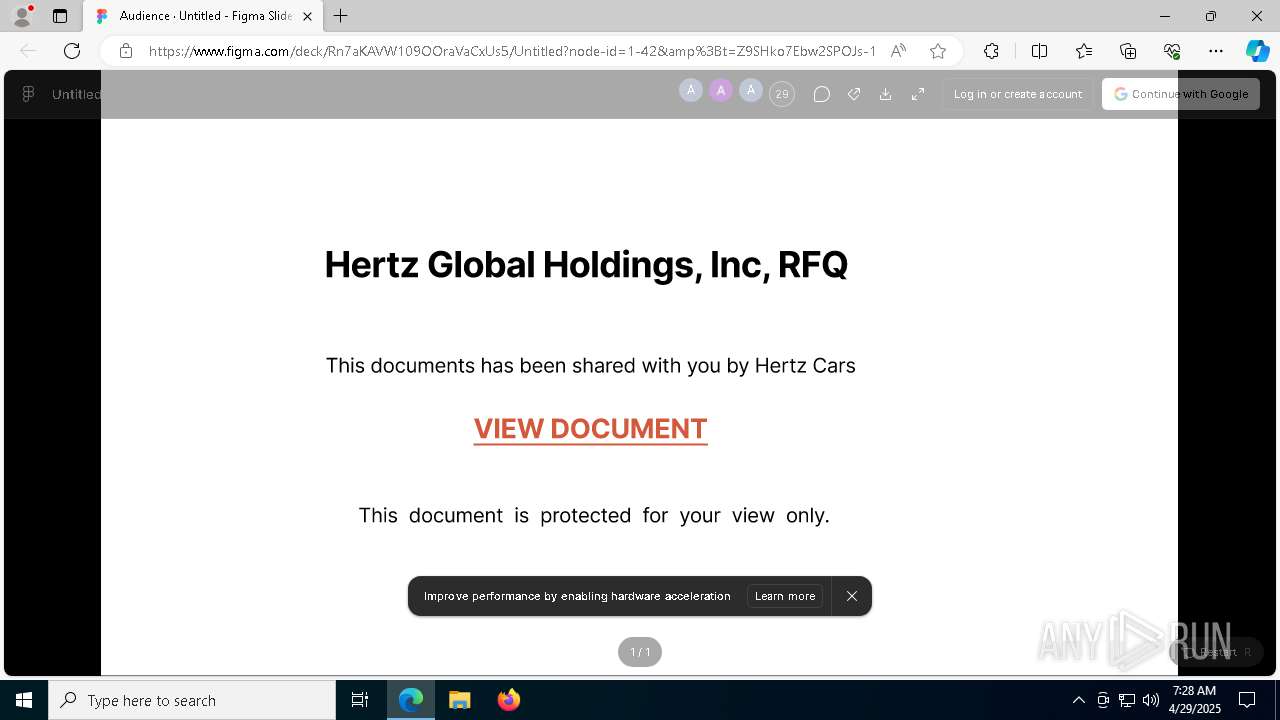
Task: Click the Read aloud icon
Action: pos(899,51)
